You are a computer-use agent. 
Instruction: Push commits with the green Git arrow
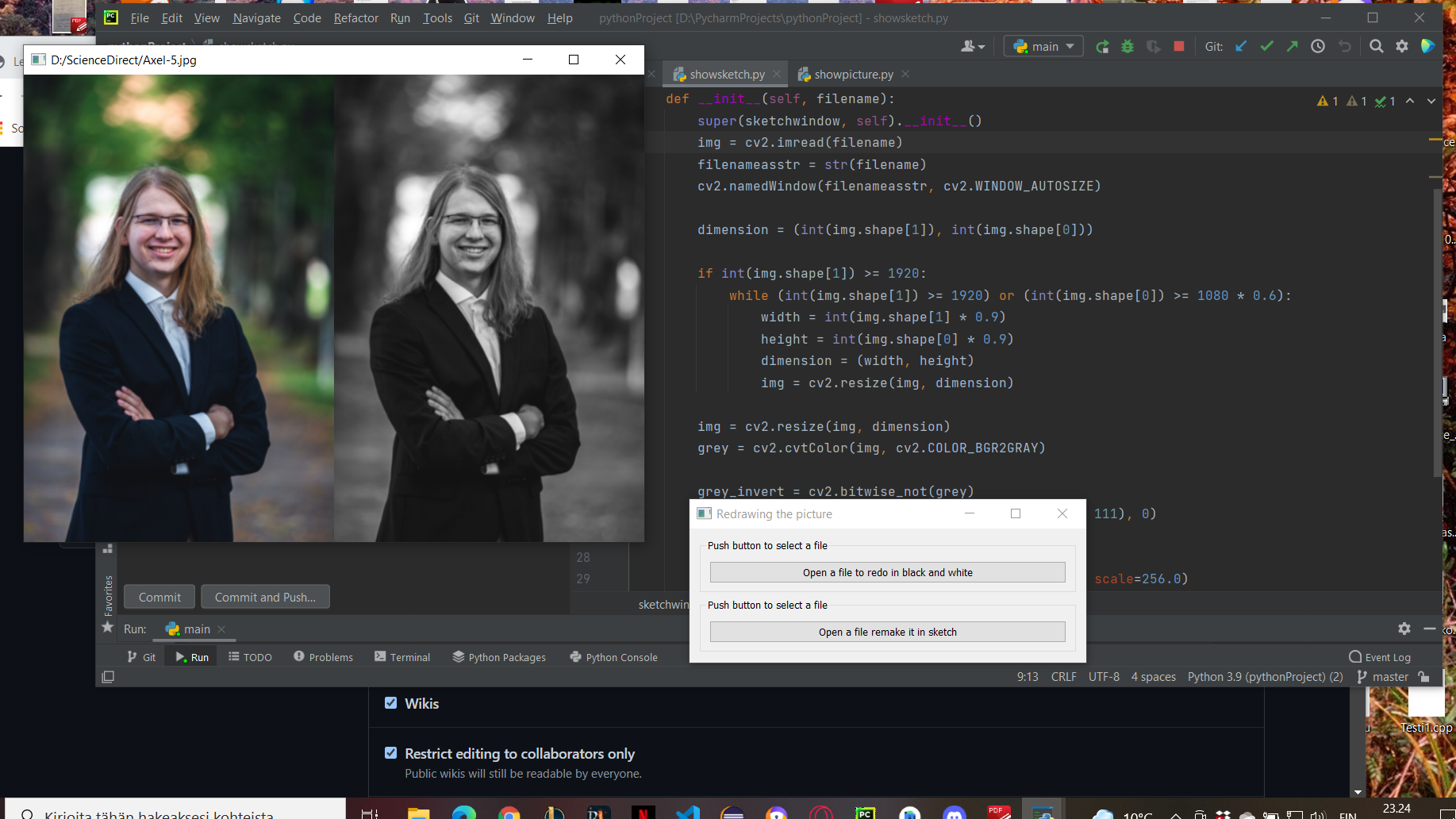(x=1292, y=46)
